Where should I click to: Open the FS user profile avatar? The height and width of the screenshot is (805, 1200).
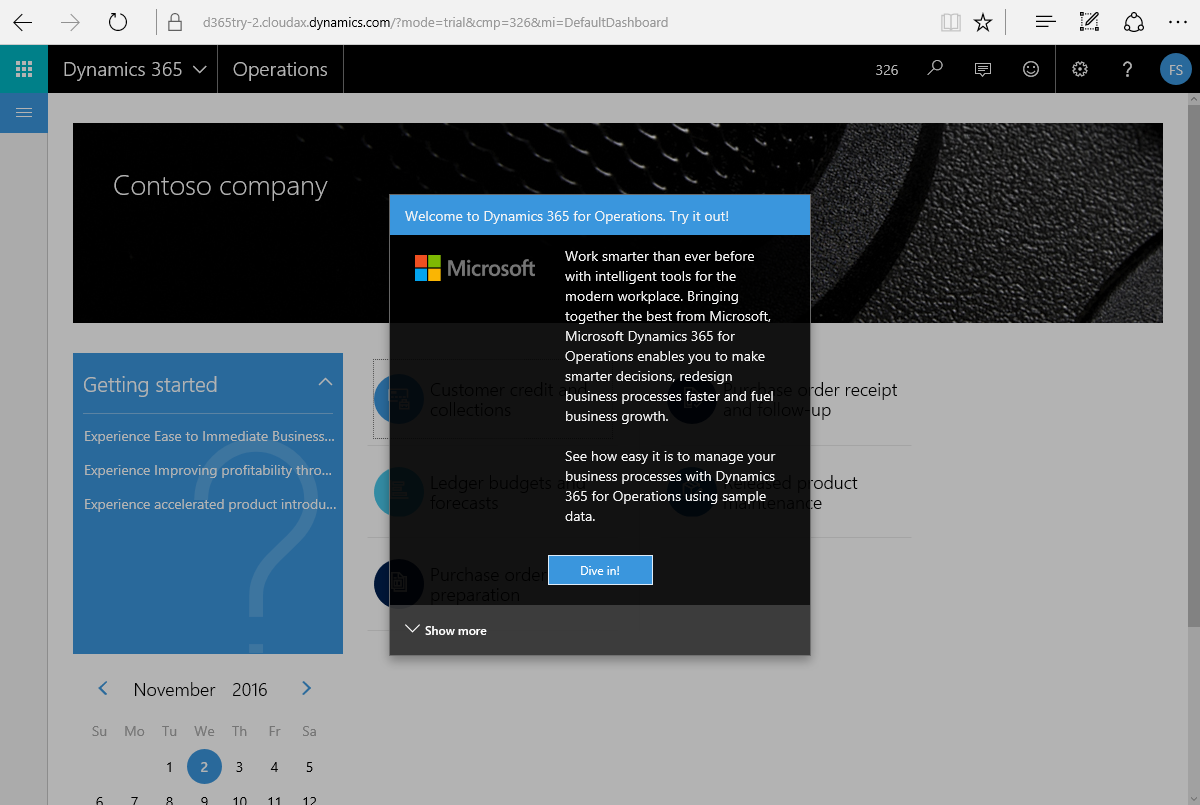tap(1176, 70)
